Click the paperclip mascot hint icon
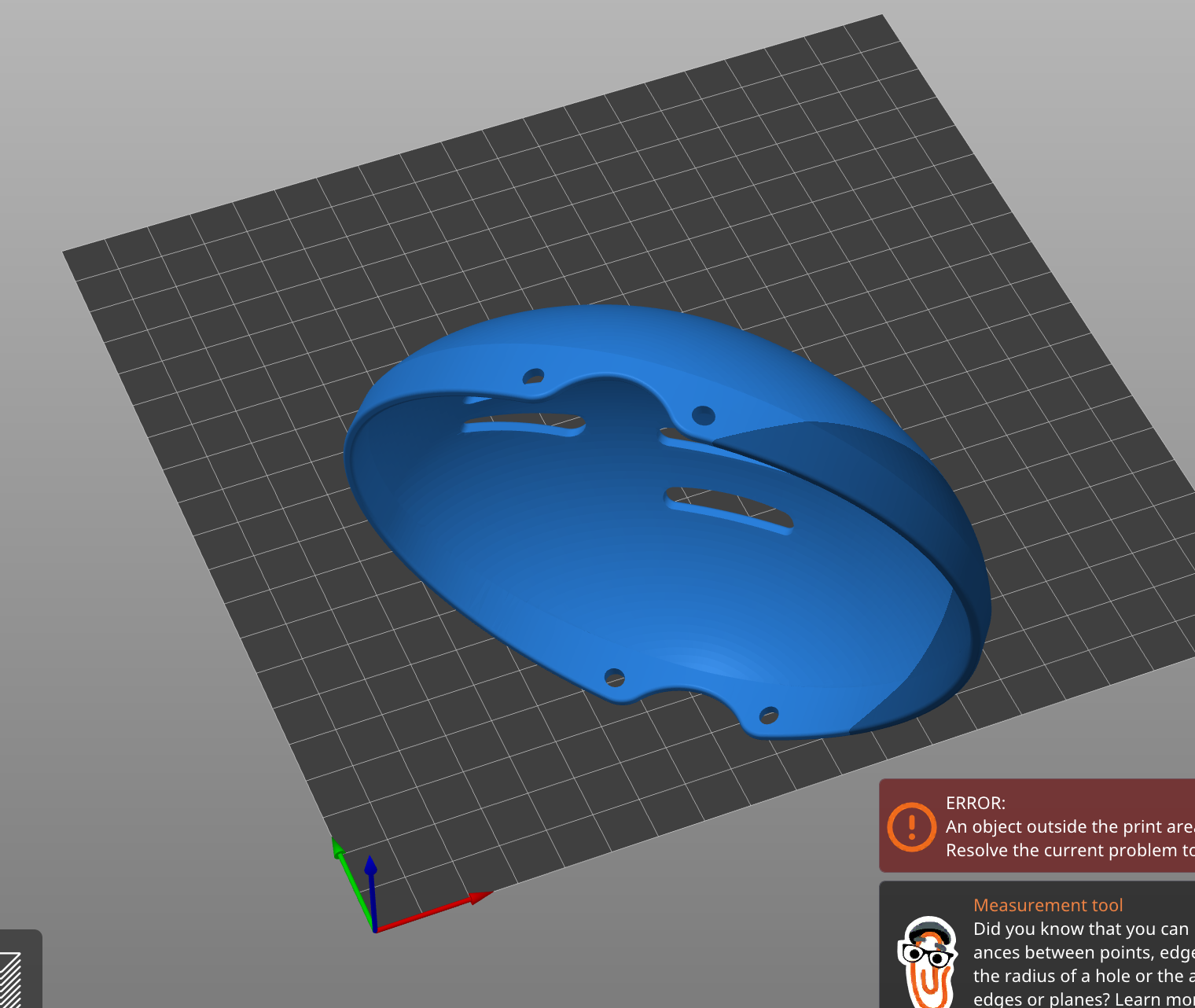 coord(928,962)
